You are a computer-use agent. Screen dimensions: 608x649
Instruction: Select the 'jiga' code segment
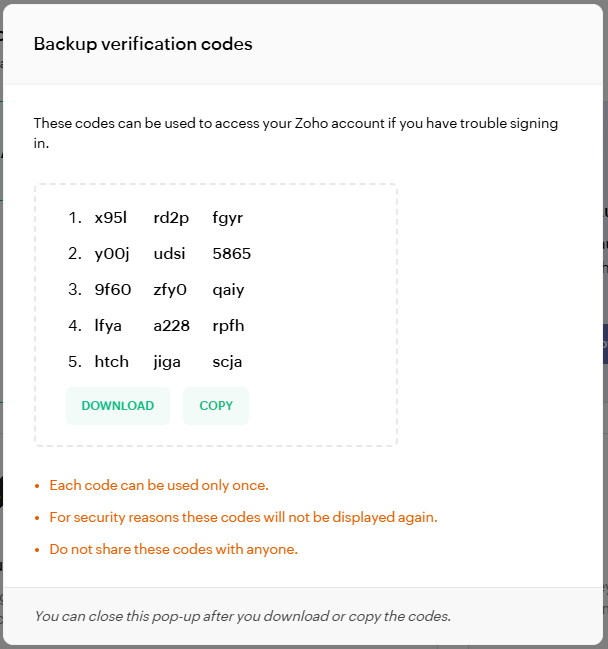coord(167,362)
